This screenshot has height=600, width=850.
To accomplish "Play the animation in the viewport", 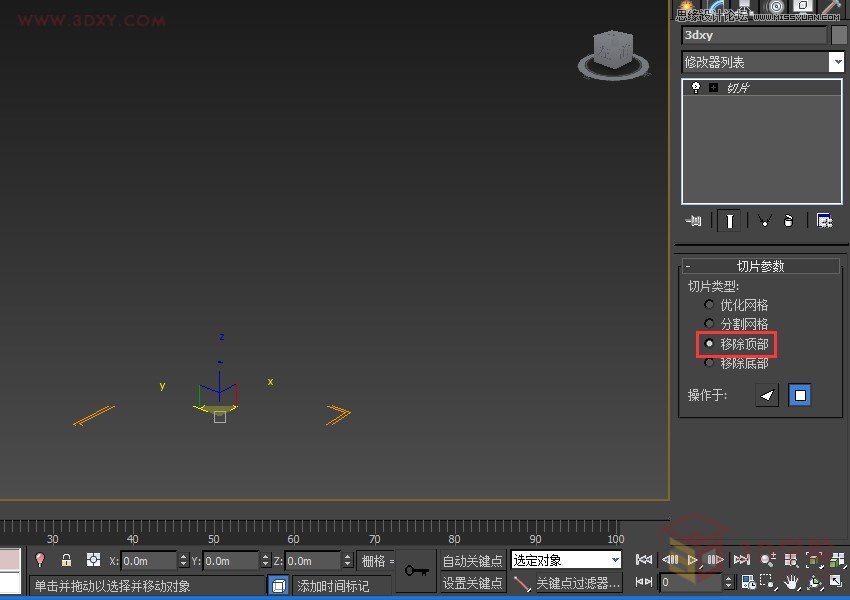I will (x=691, y=559).
